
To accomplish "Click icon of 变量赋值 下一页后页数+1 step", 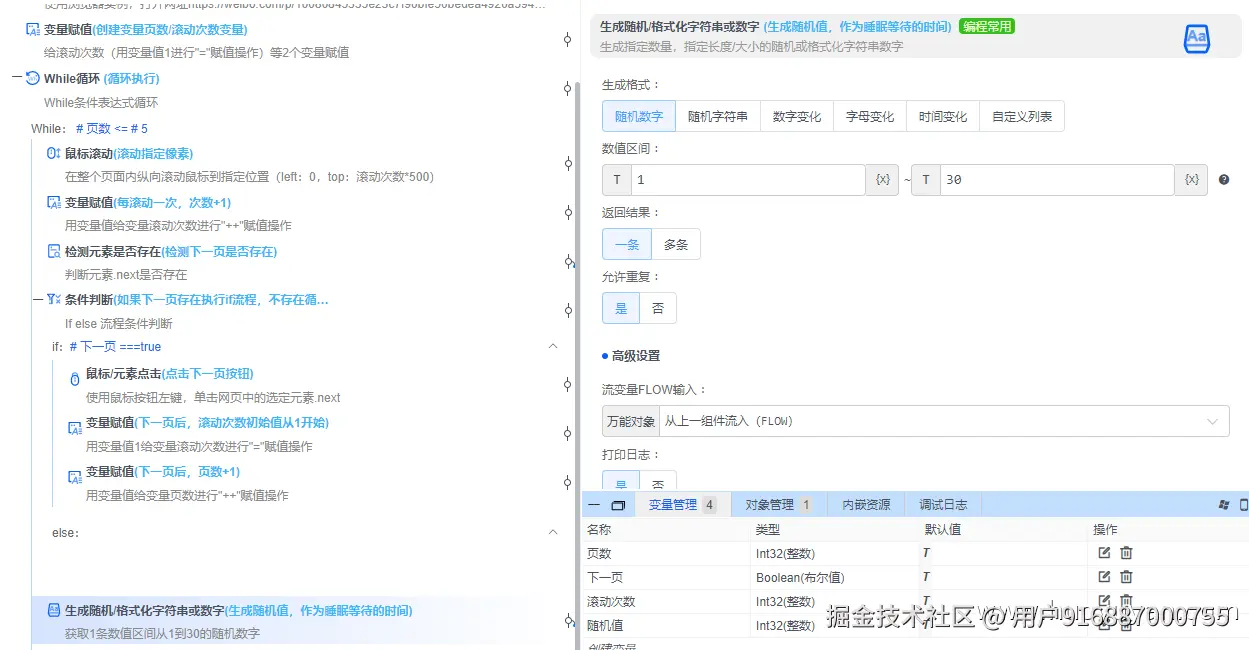I will tap(75, 477).
